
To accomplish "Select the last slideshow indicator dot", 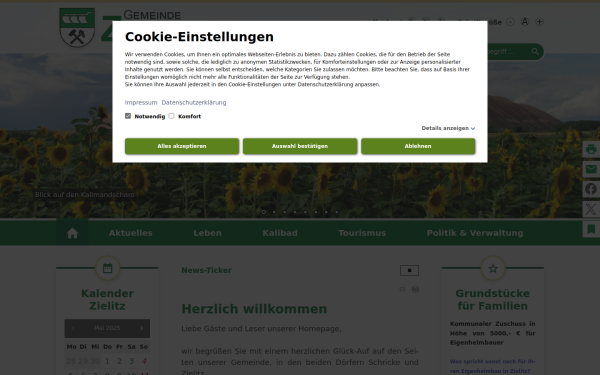I will click(337, 212).
